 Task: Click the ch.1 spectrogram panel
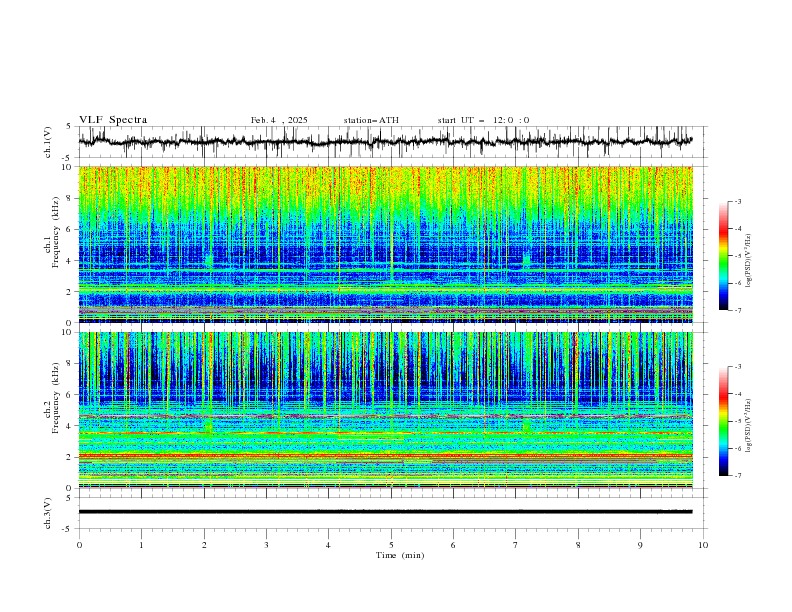point(385,244)
